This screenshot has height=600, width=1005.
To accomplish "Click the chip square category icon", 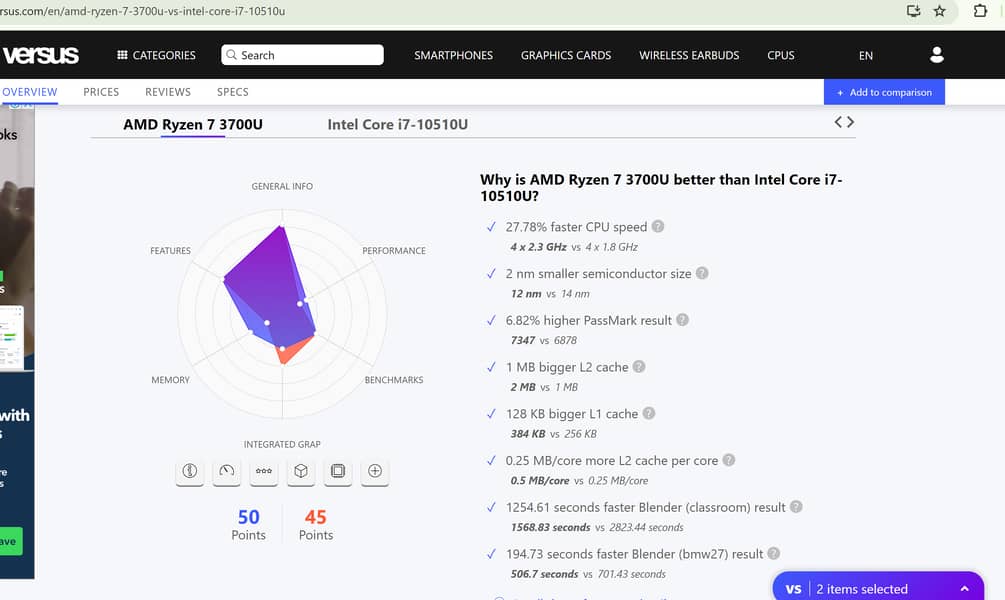I will (x=338, y=471).
